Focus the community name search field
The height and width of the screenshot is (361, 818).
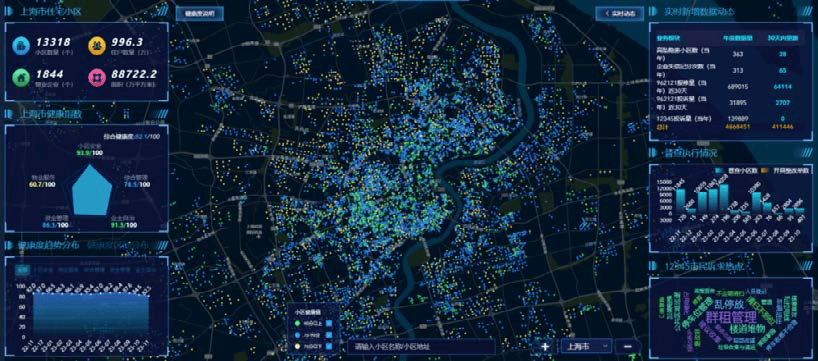[421, 346]
